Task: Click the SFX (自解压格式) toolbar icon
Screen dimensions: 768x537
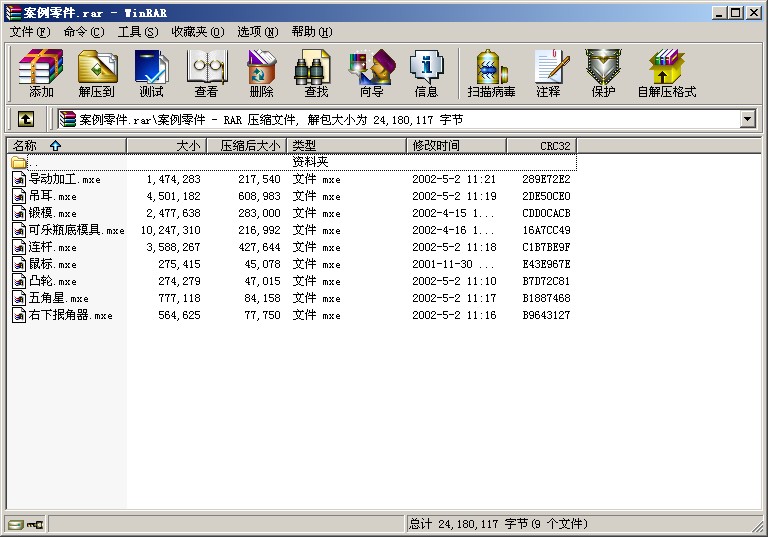Action: [667, 73]
